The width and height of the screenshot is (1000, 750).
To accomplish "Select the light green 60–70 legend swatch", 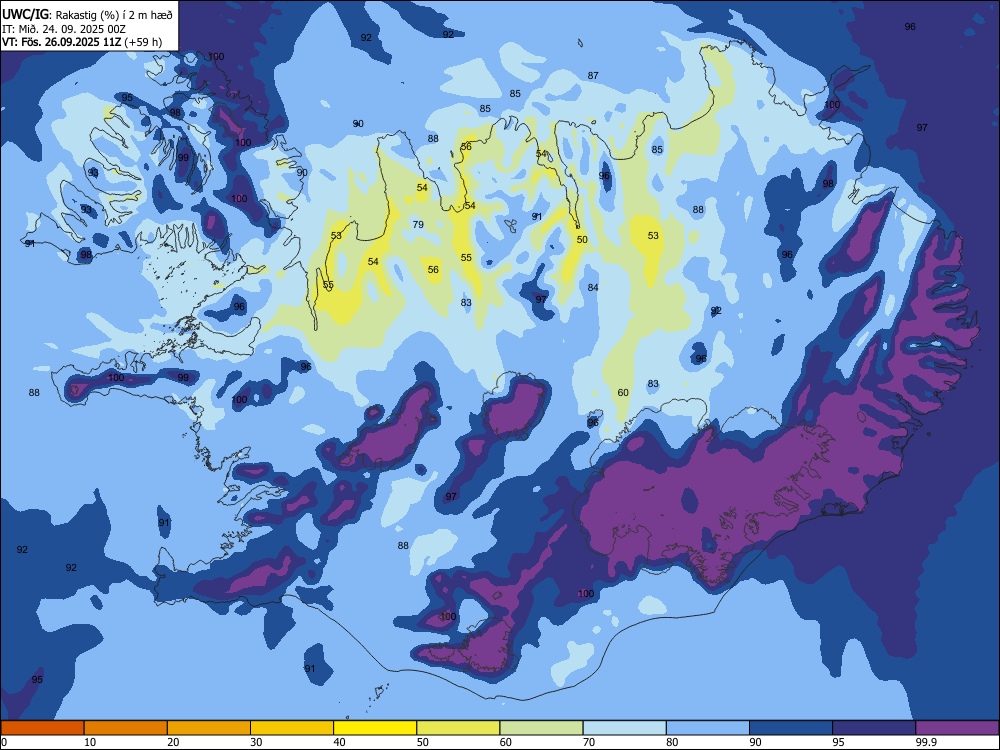I will (541, 728).
